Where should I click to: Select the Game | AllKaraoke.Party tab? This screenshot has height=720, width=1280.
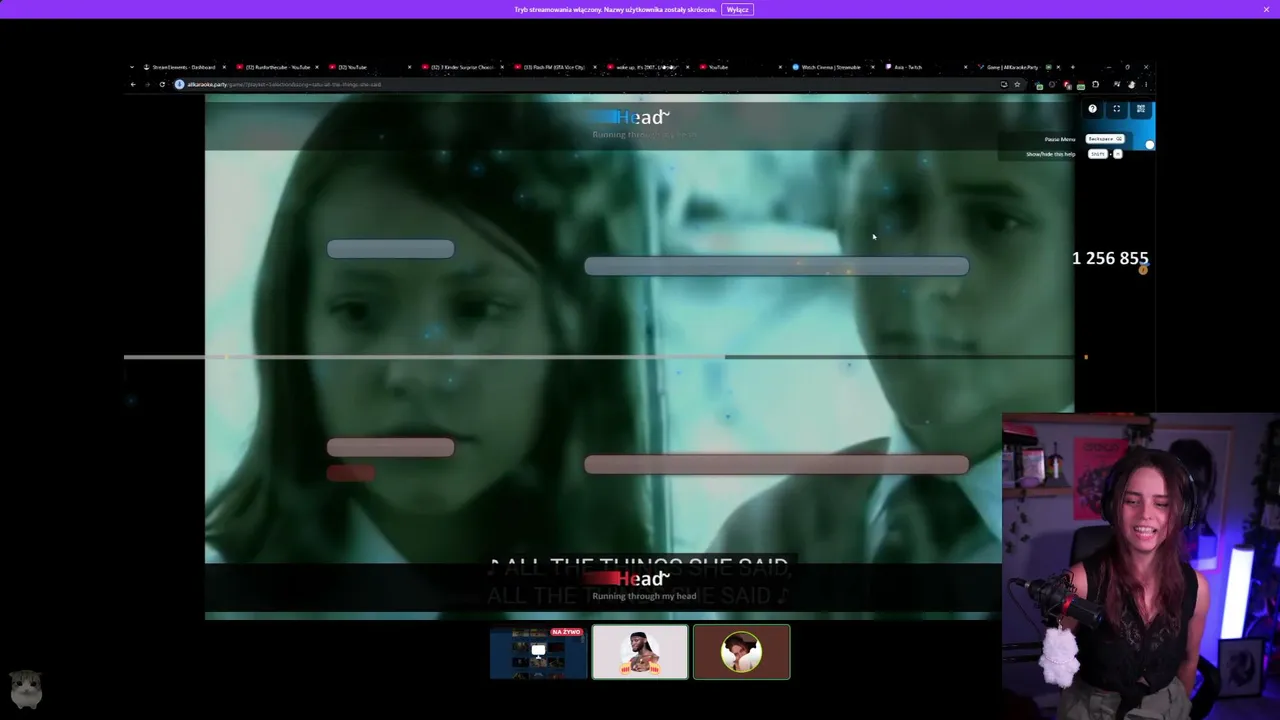coord(1018,67)
